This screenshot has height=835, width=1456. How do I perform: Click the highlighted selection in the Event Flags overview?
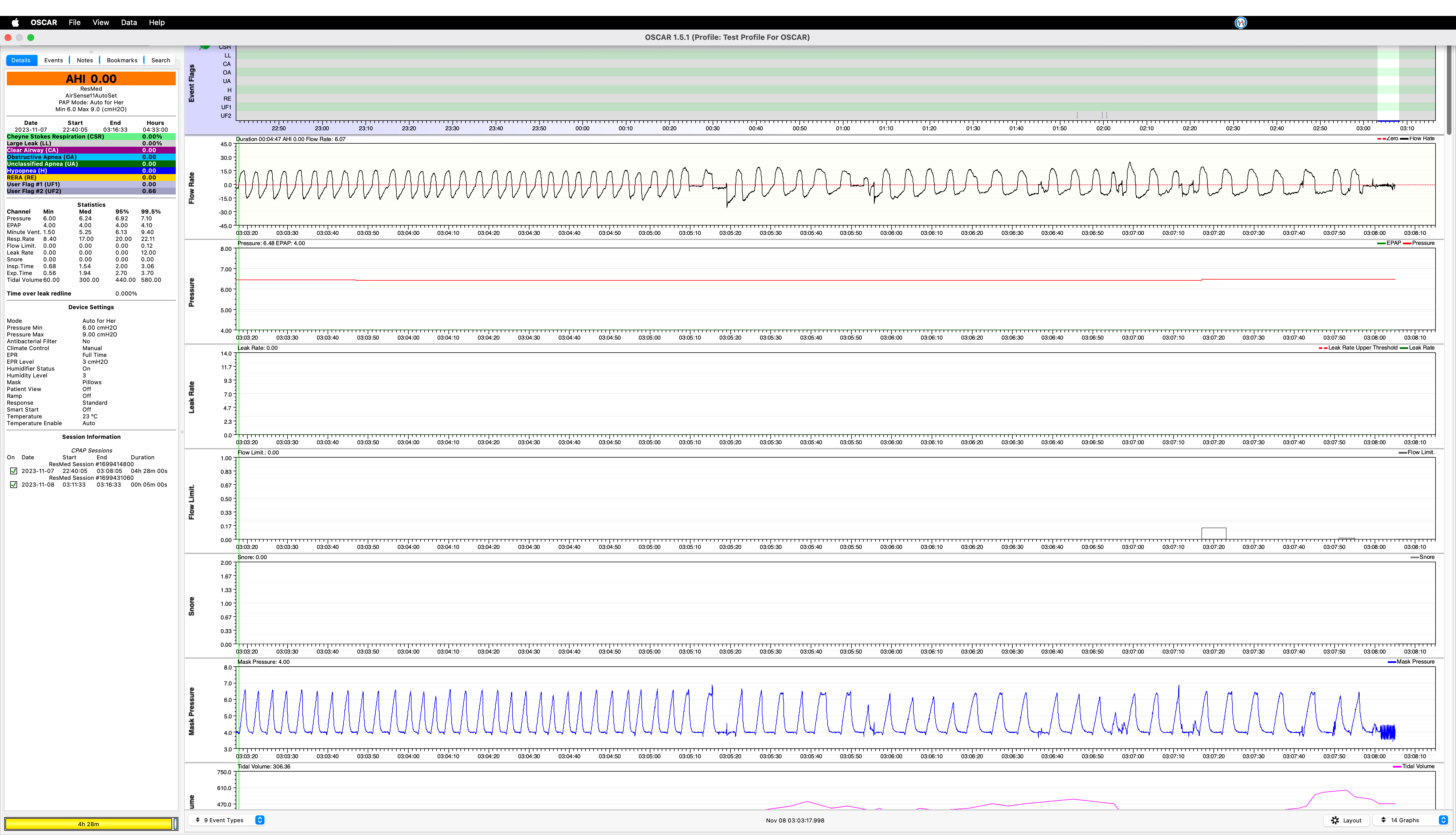[x=1388, y=83]
